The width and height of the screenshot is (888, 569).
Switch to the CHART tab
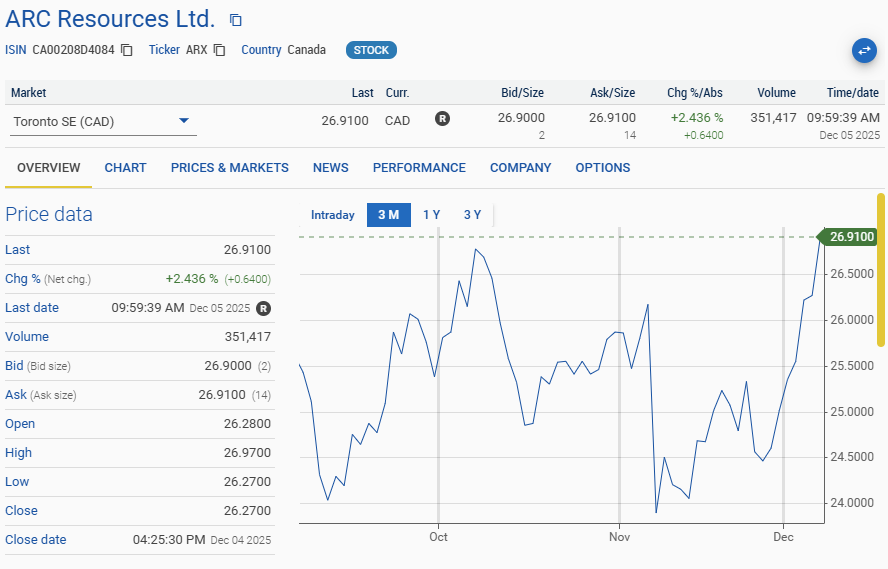pos(125,168)
